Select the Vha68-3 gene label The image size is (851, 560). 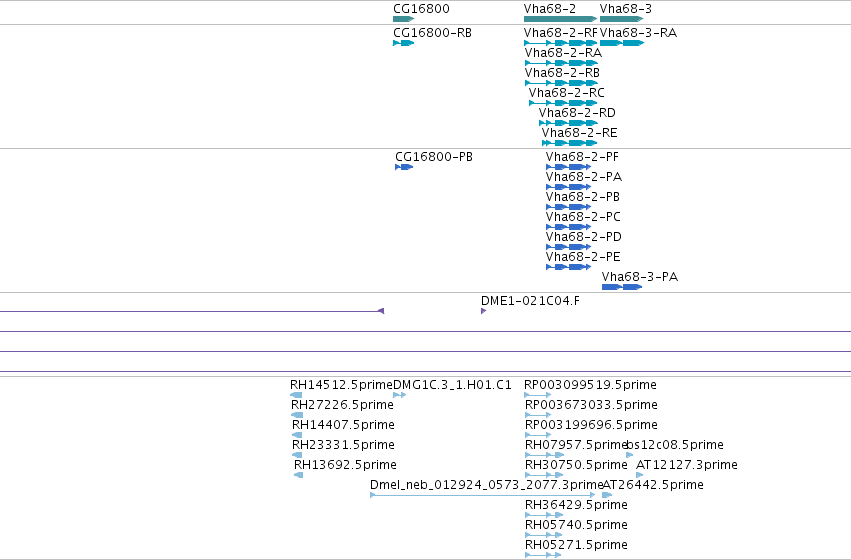pos(626,9)
